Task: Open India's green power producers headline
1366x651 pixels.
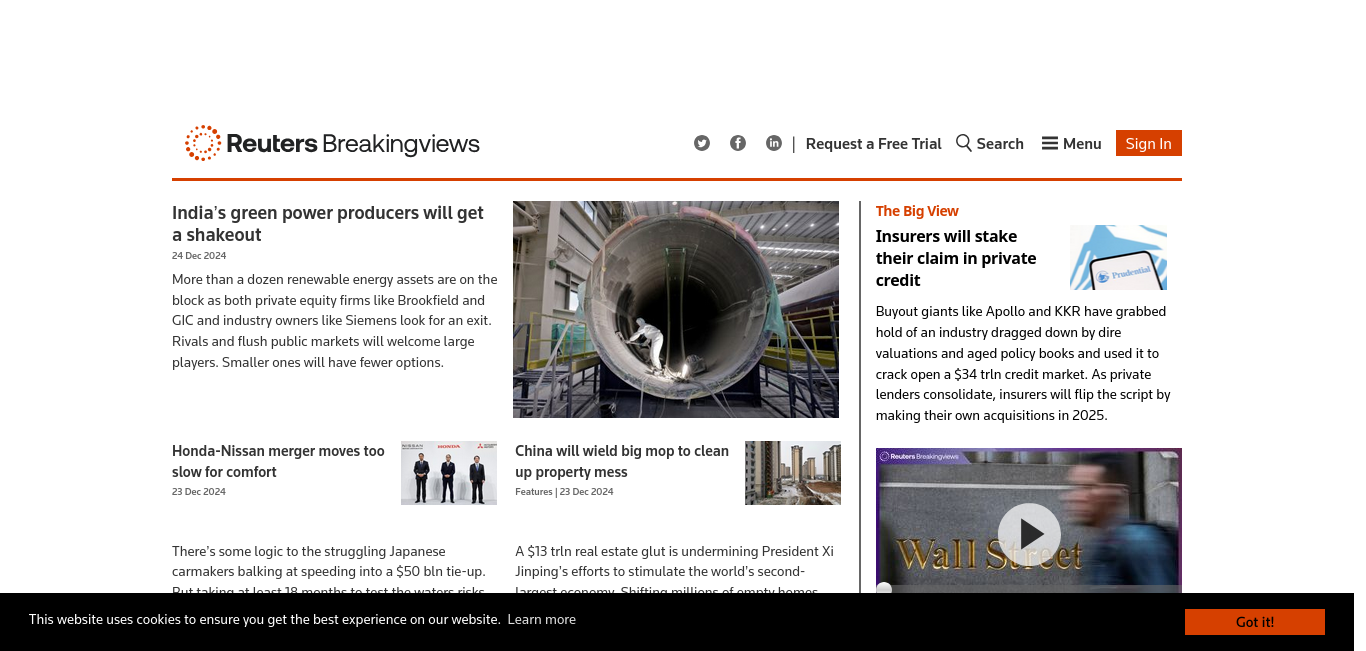Action: pyautogui.click(x=328, y=224)
